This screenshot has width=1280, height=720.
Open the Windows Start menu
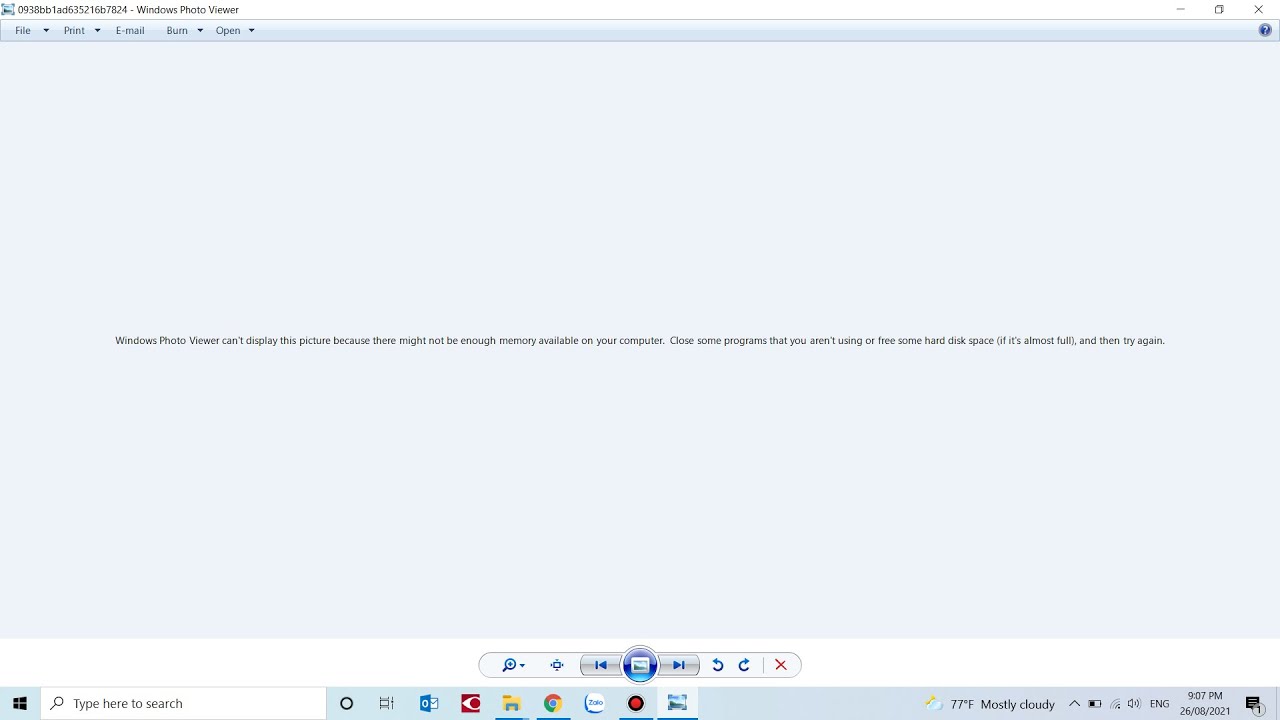(20, 704)
